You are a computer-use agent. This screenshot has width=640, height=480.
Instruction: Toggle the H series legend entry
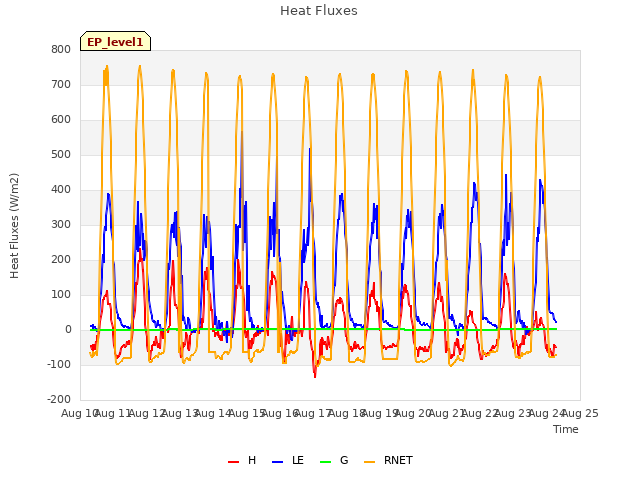(x=242, y=460)
